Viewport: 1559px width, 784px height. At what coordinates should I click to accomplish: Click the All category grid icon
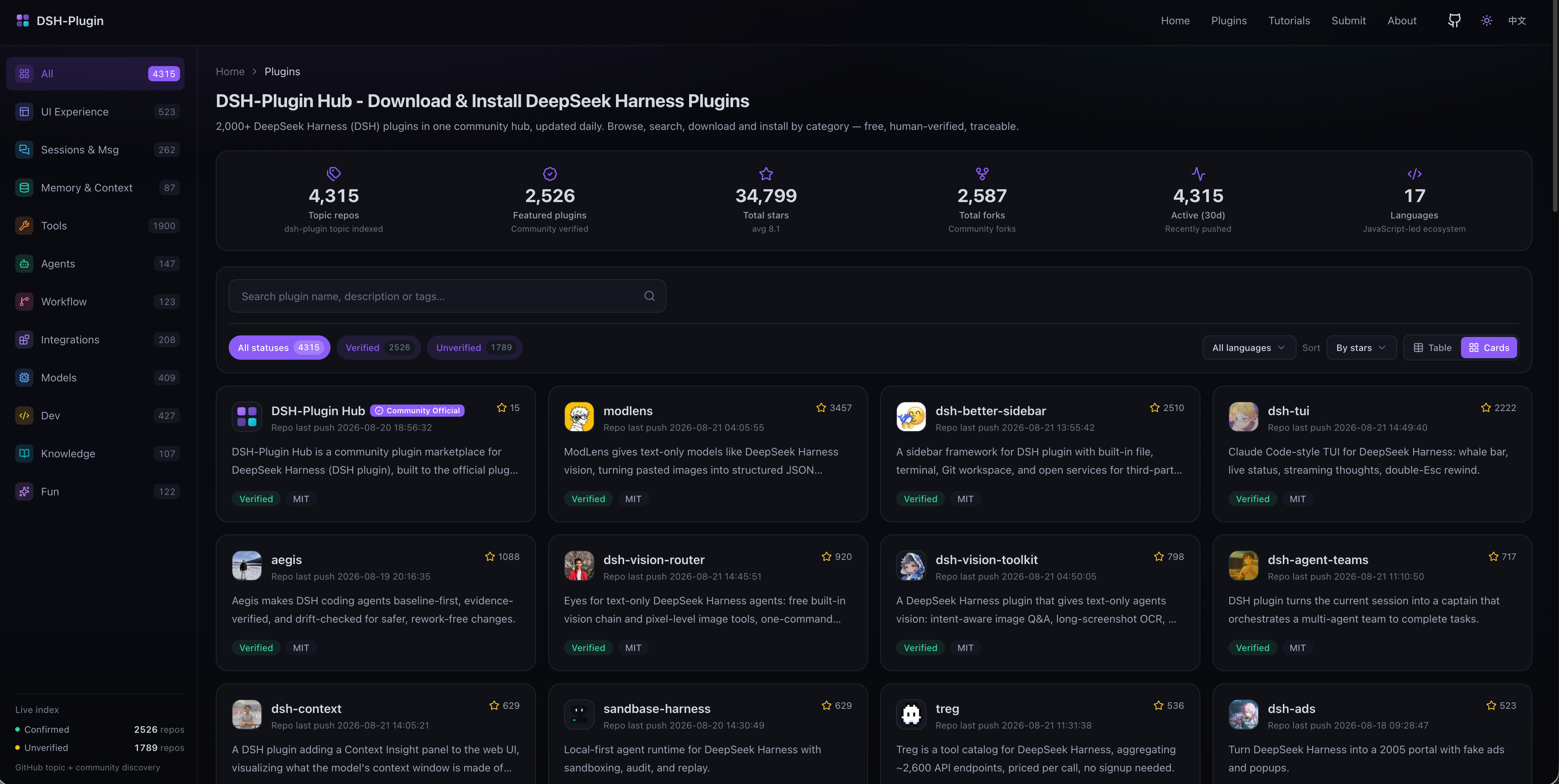[24, 74]
